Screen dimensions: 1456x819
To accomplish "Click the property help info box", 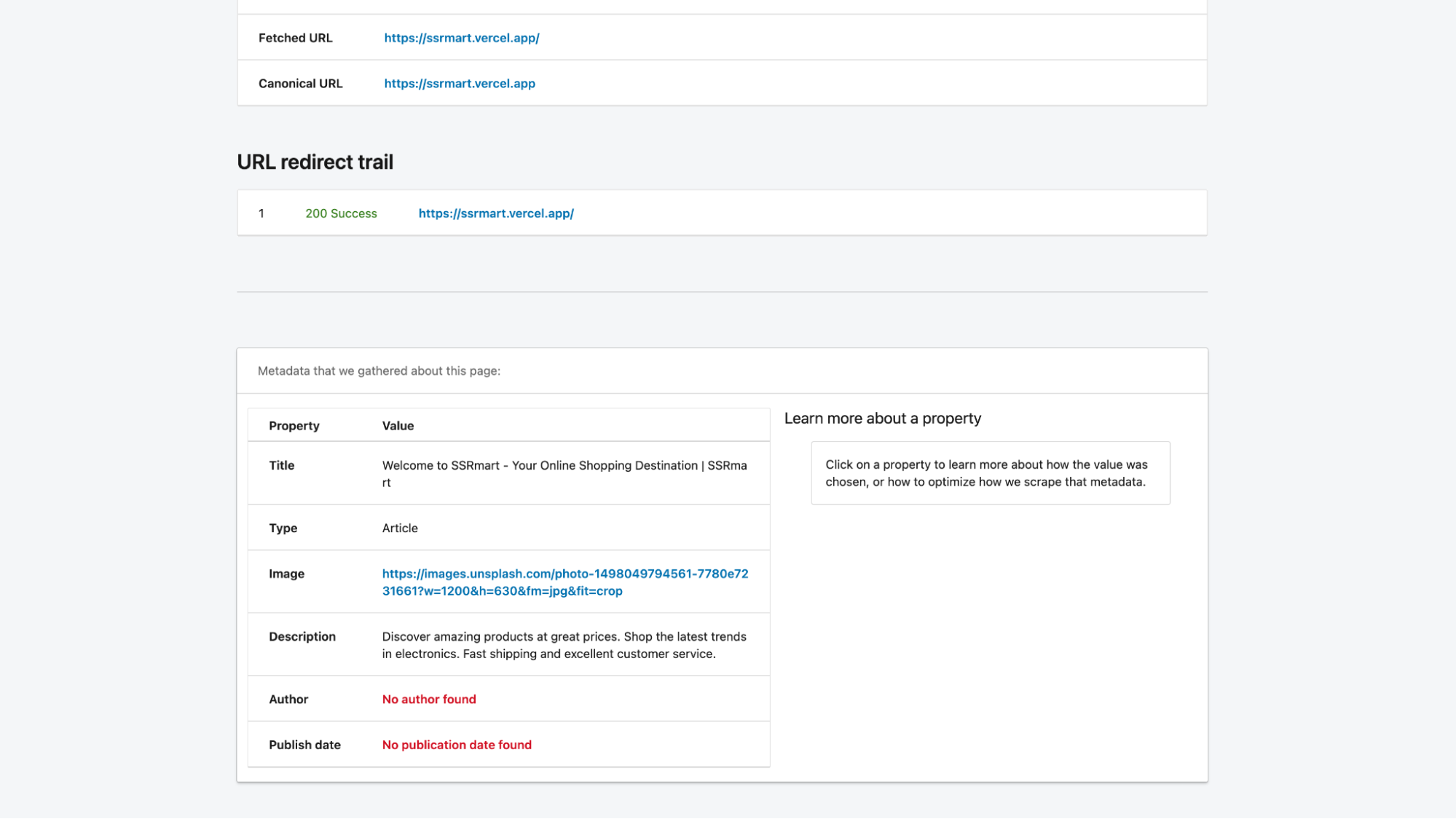I will [990, 473].
